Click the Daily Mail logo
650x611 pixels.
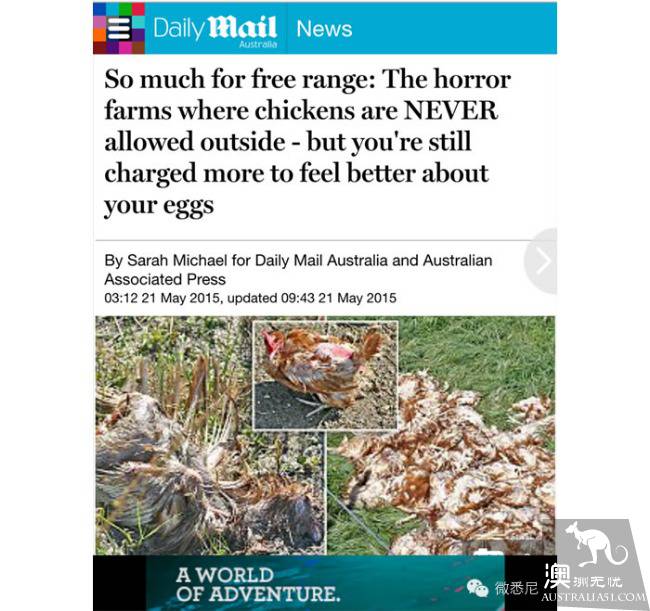click(215, 28)
